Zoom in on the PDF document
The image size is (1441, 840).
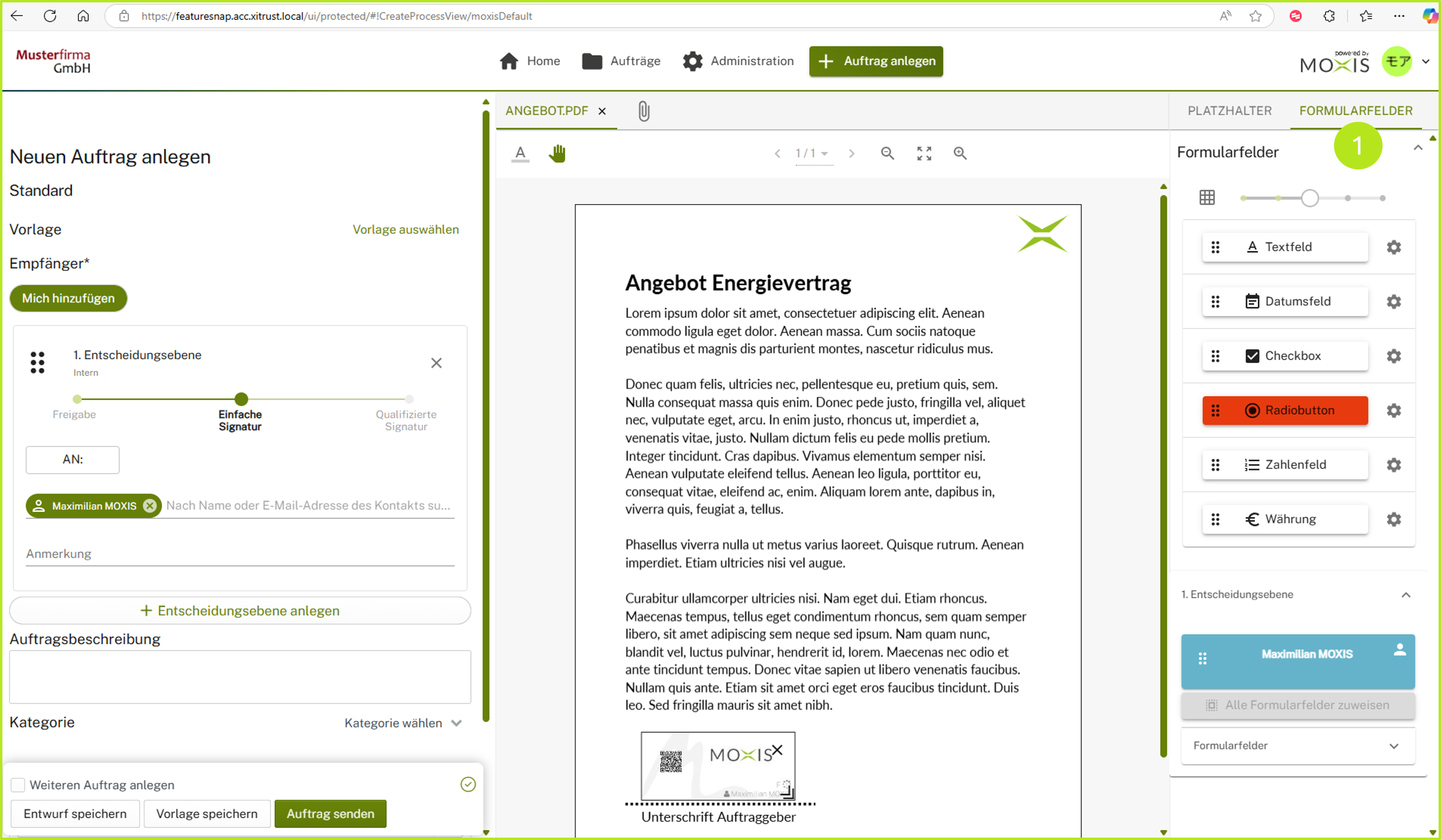tap(960, 153)
